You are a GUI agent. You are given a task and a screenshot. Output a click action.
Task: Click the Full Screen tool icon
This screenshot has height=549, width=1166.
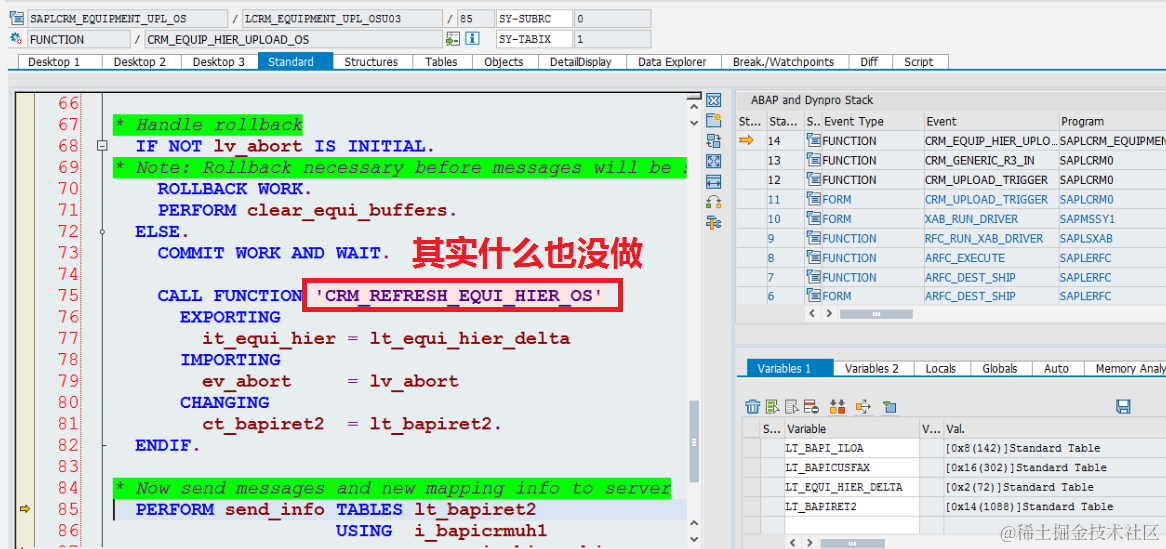pyautogui.click(x=714, y=161)
